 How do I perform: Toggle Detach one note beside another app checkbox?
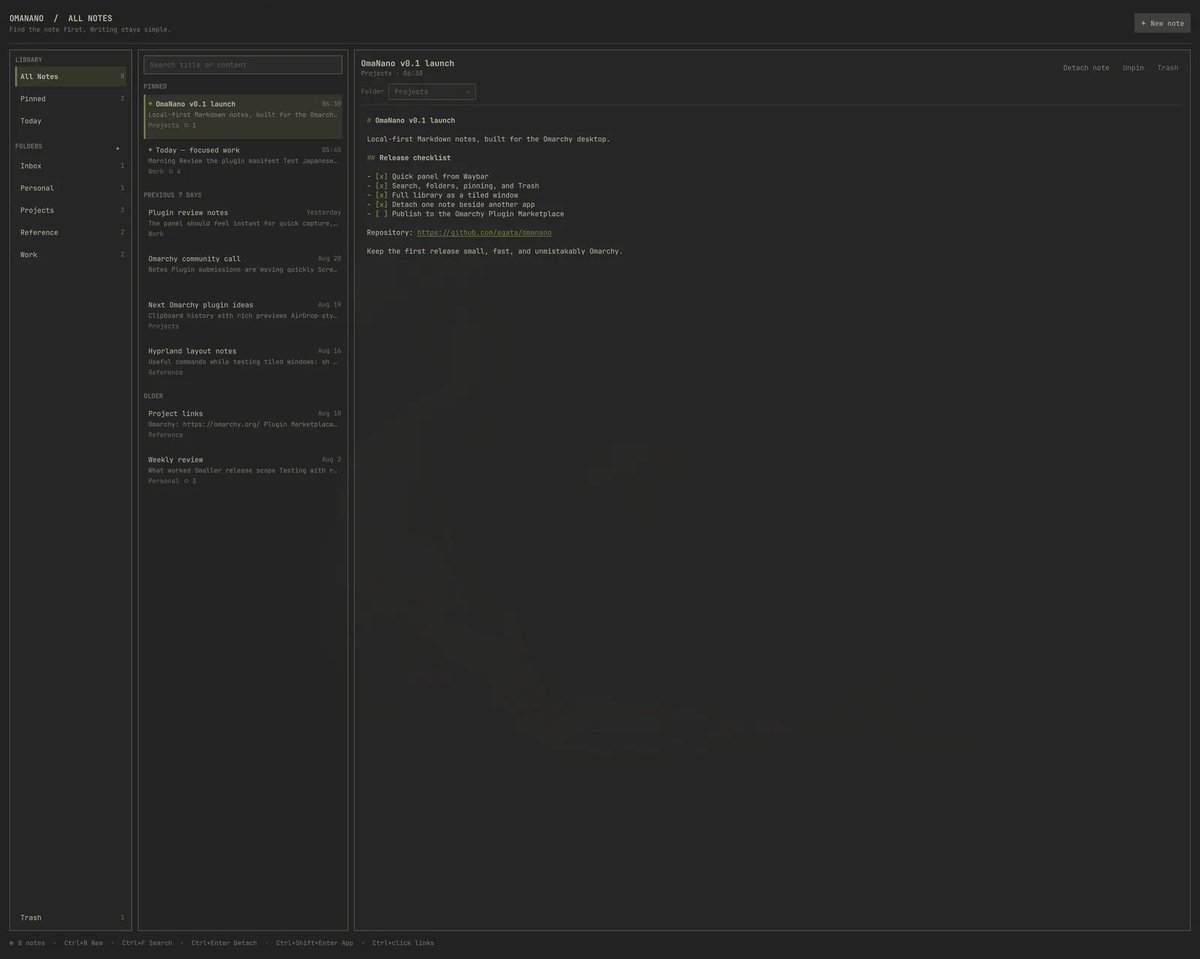tap(381, 205)
